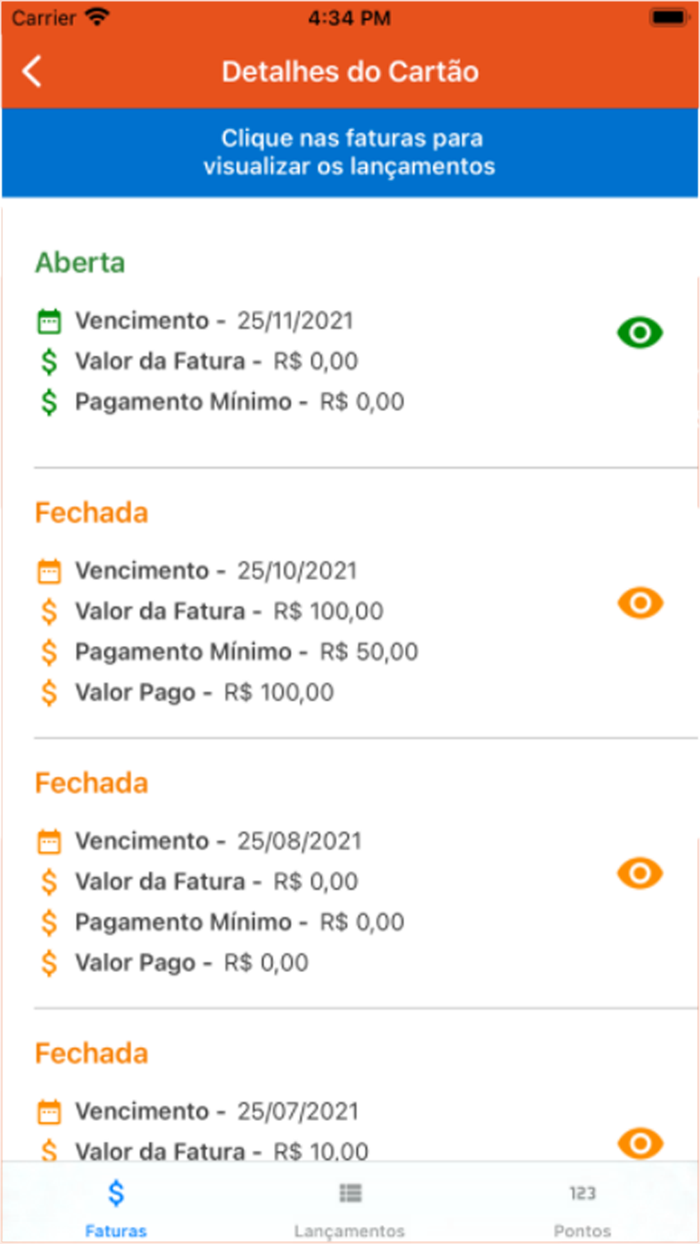Click the grid icon above Lançamentos

(x=350, y=1192)
